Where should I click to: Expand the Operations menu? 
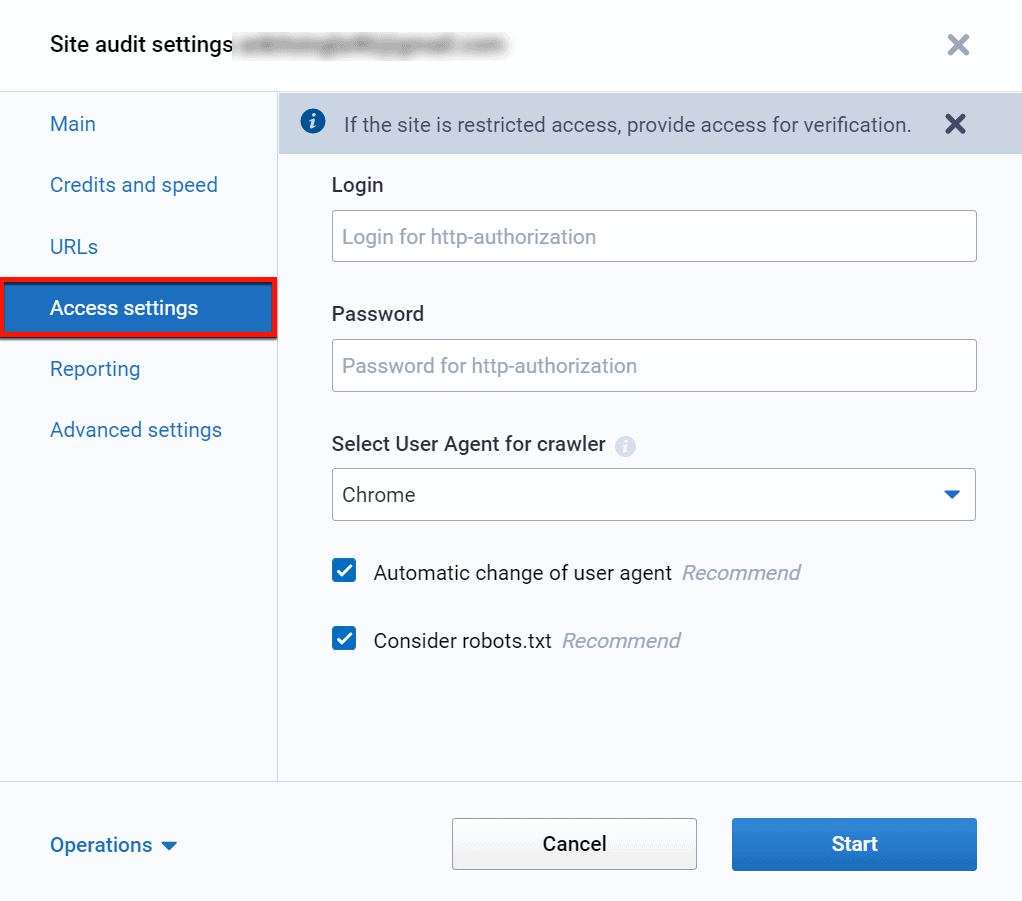tap(113, 845)
